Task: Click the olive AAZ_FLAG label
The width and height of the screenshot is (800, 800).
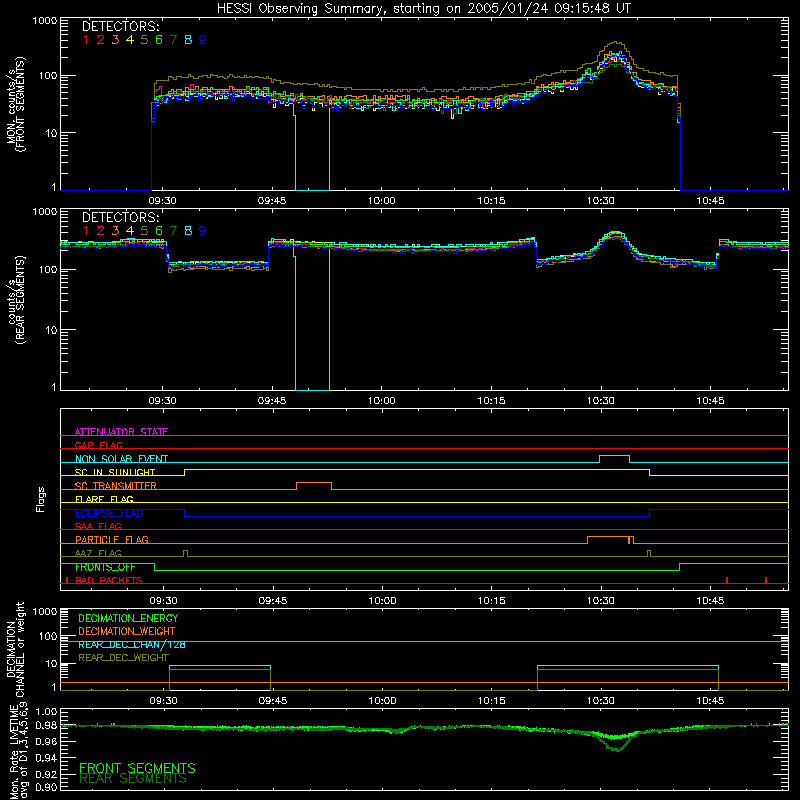Action: click(98, 553)
